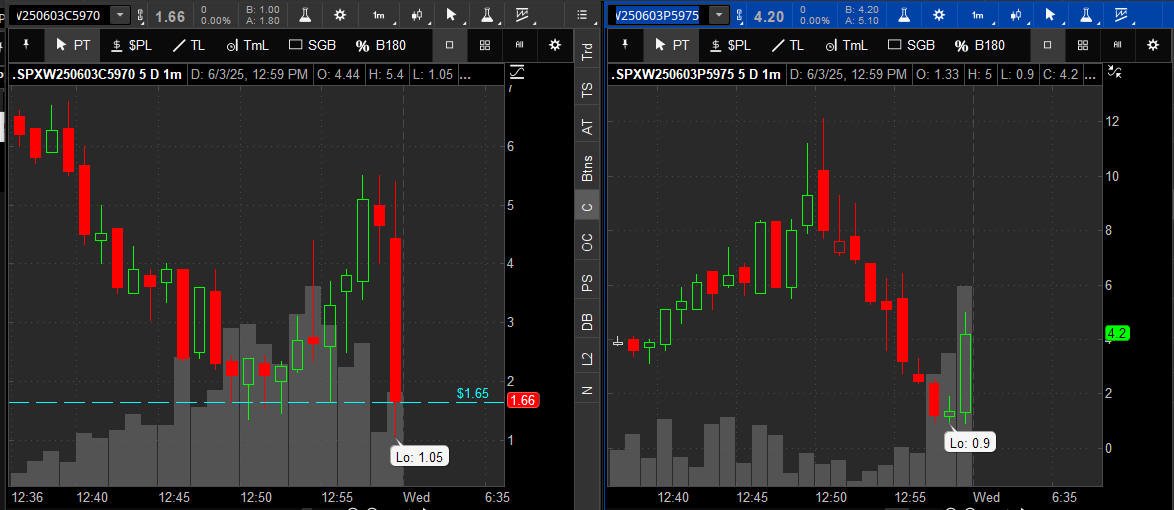1174x510 pixels.
Task: Open the flask studies icon on the left chart
Action: click(305, 14)
